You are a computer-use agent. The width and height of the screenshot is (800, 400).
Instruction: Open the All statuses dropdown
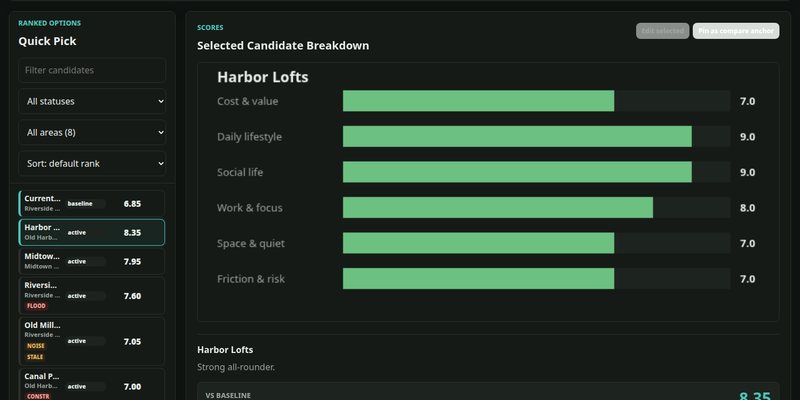point(92,102)
